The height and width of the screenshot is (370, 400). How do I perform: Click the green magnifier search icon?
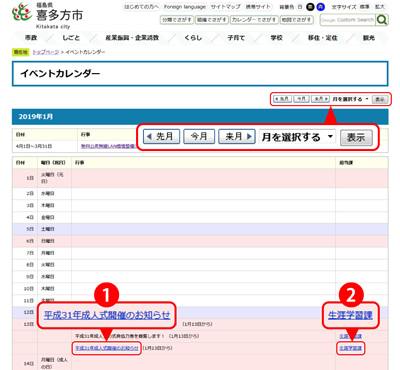[382, 20]
